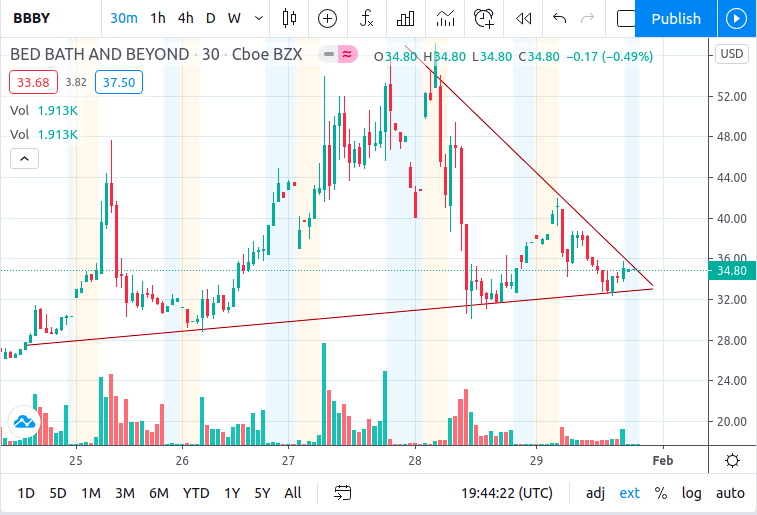
Task: Publish the chart idea
Action: (676, 18)
